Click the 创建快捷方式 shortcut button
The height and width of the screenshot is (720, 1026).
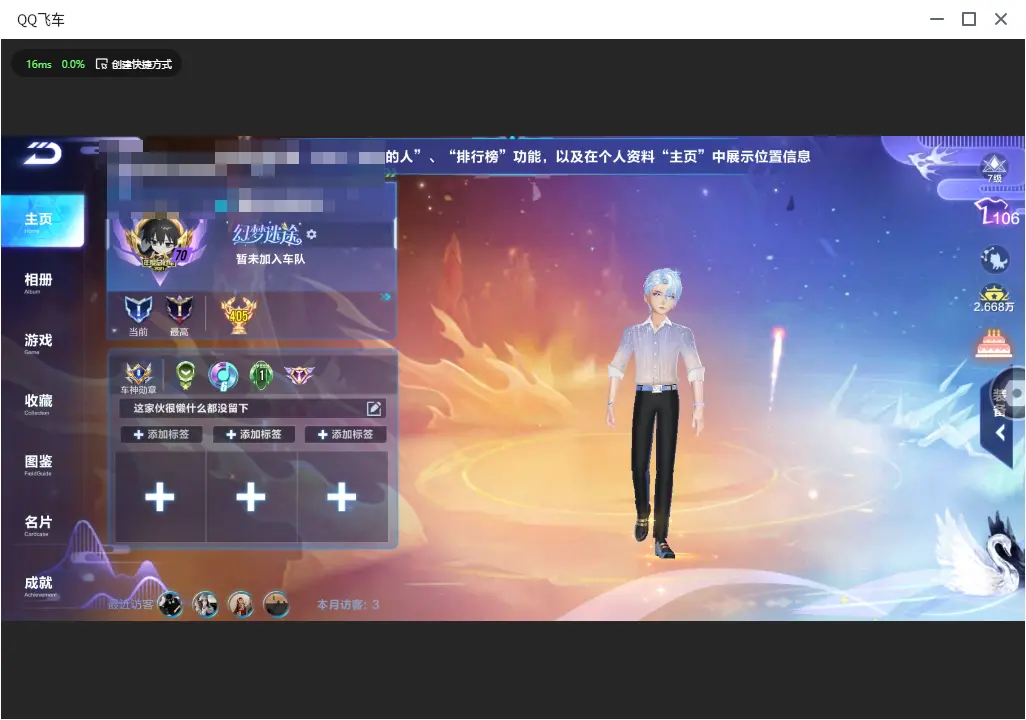coord(134,64)
